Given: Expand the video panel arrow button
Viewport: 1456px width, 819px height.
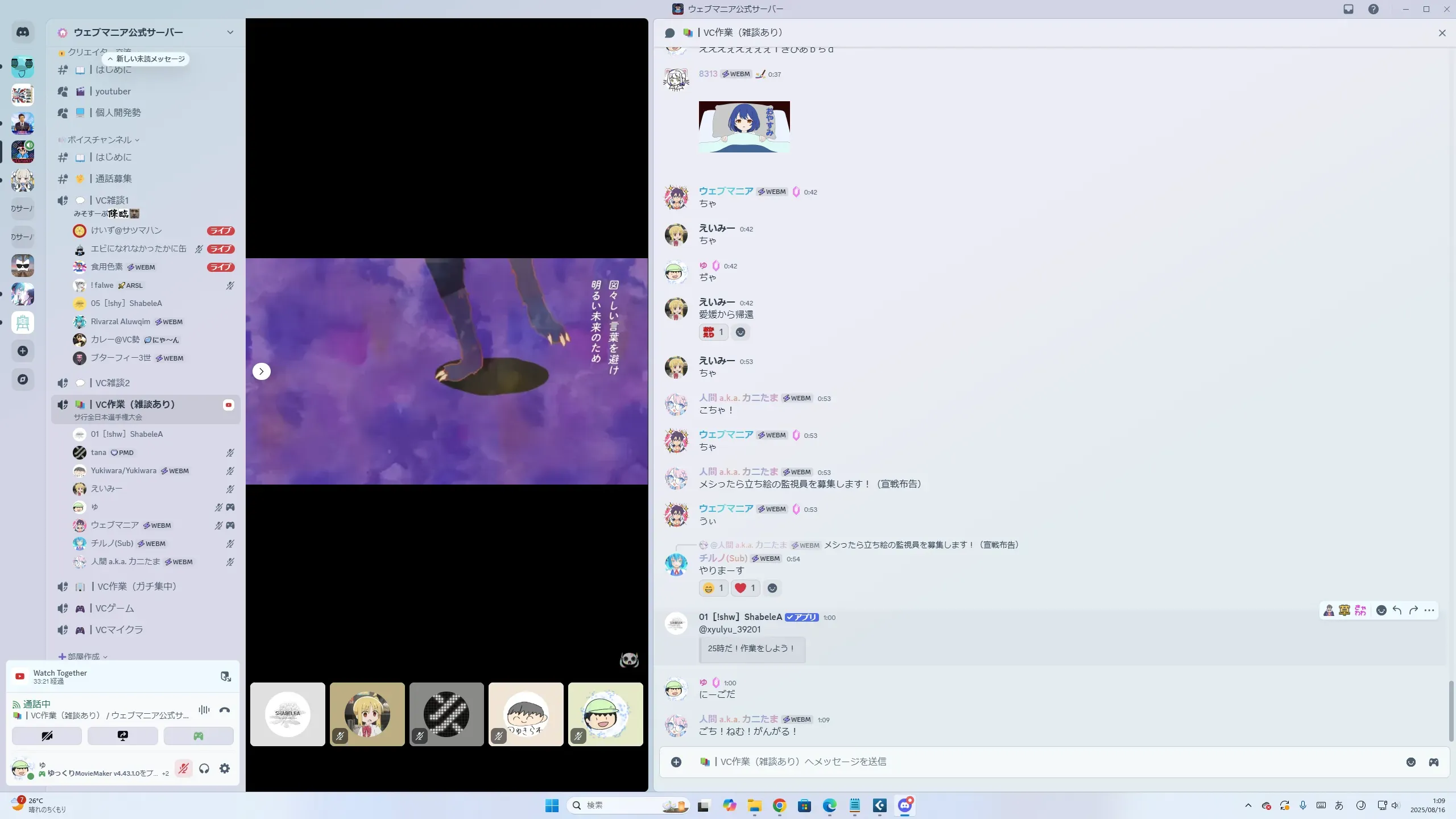Looking at the screenshot, I should (261, 371).
